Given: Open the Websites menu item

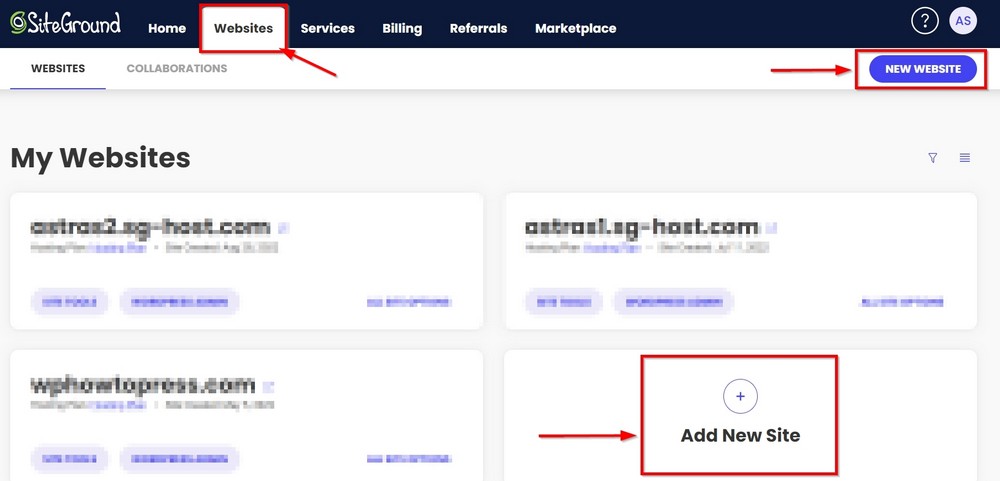Looking at the screenshot, I should (244, 28).
